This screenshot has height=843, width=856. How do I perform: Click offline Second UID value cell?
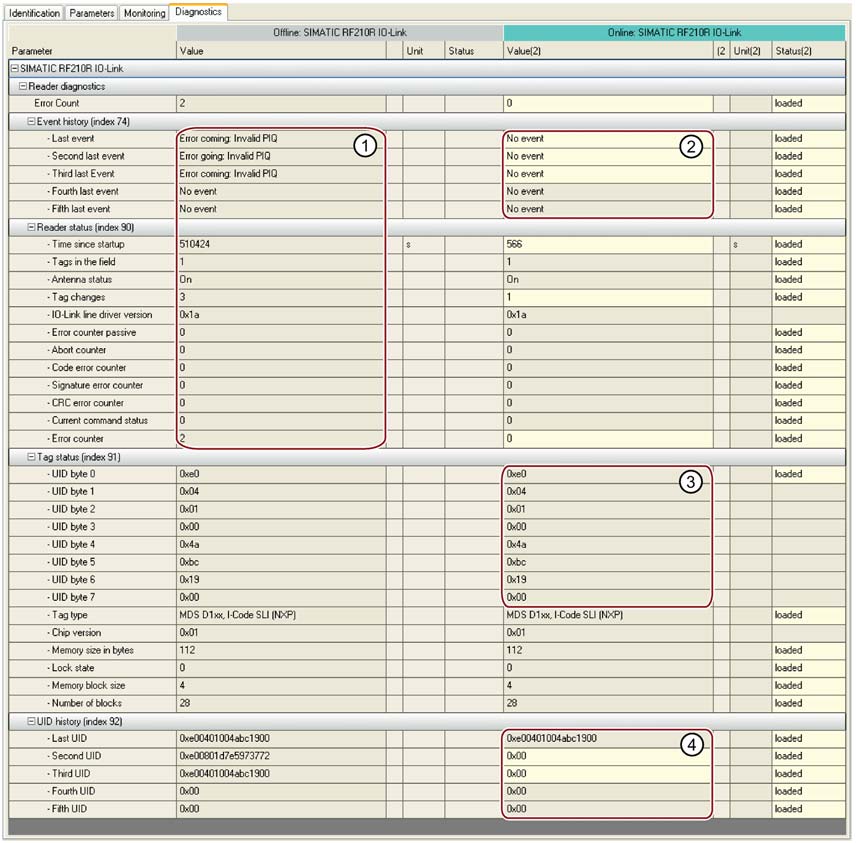coord(281,756)
